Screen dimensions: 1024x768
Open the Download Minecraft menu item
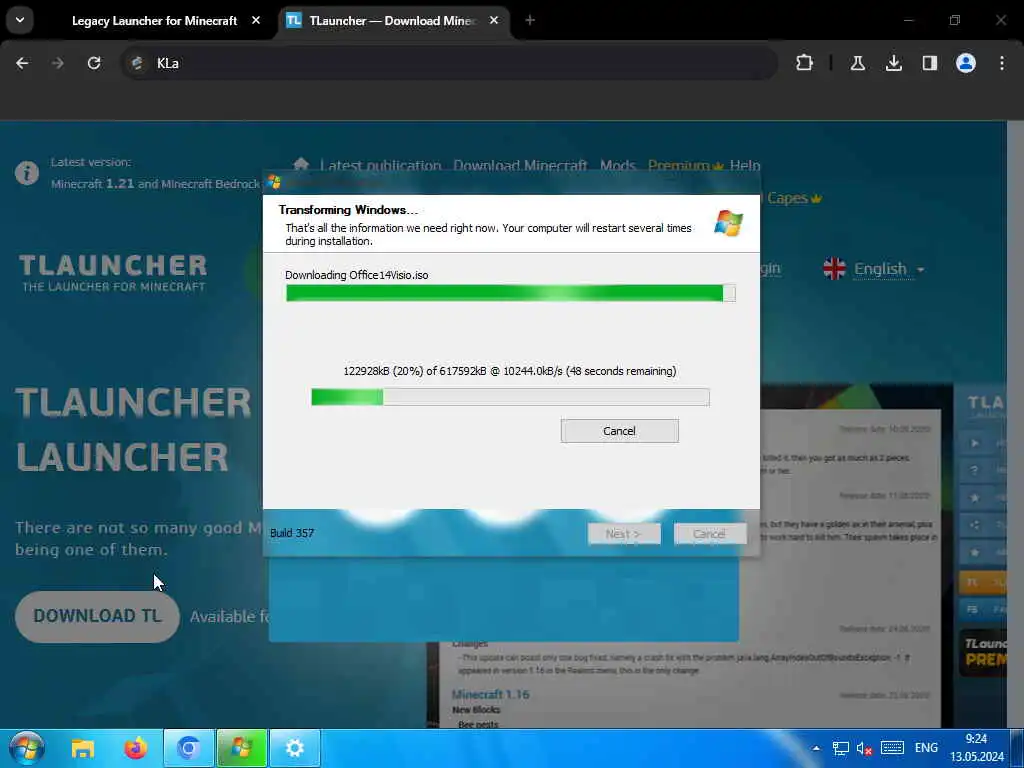(x=520, y=165)
